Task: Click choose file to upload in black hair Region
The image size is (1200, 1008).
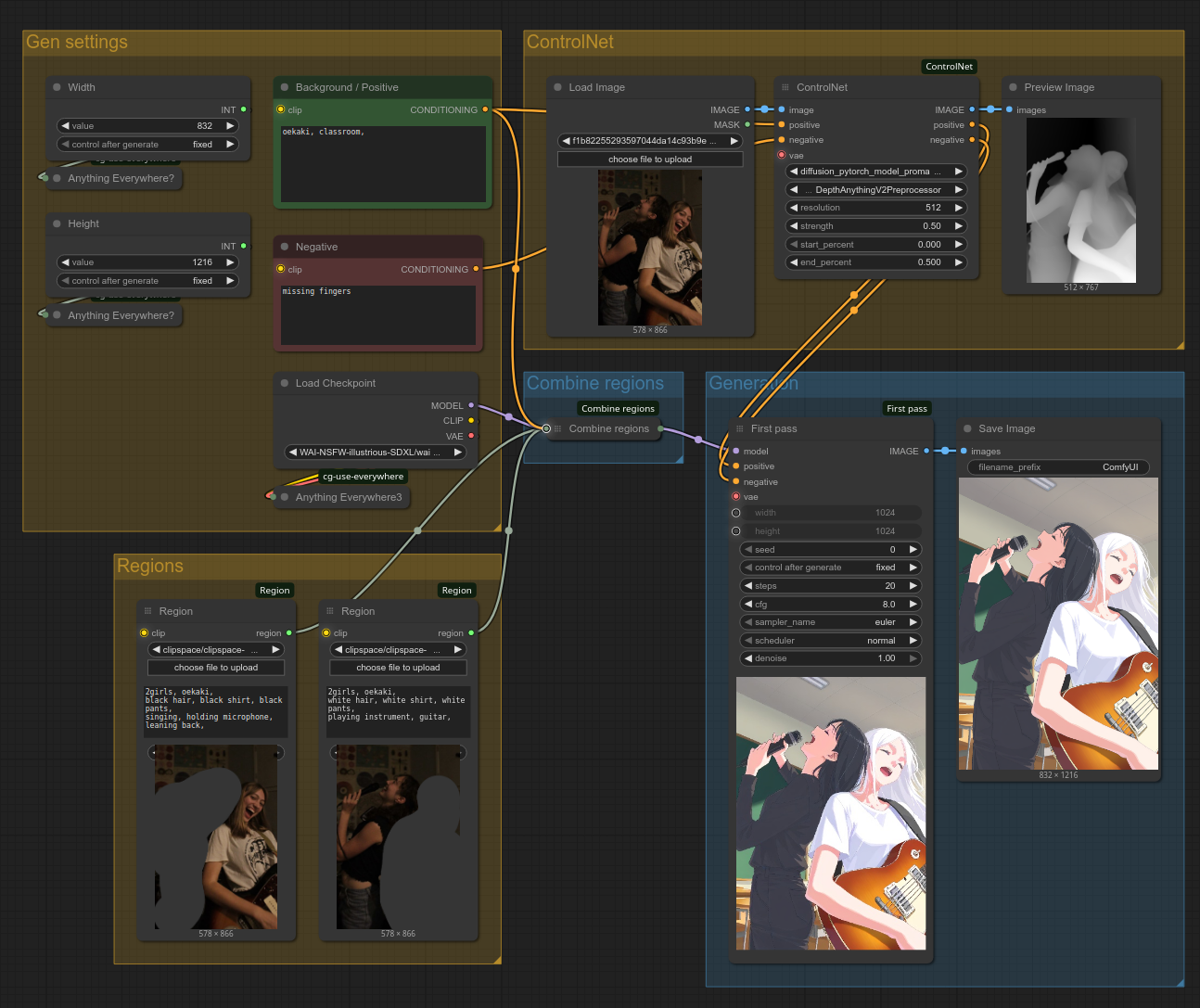Action: pyautogui.click(x=216, y=668)
